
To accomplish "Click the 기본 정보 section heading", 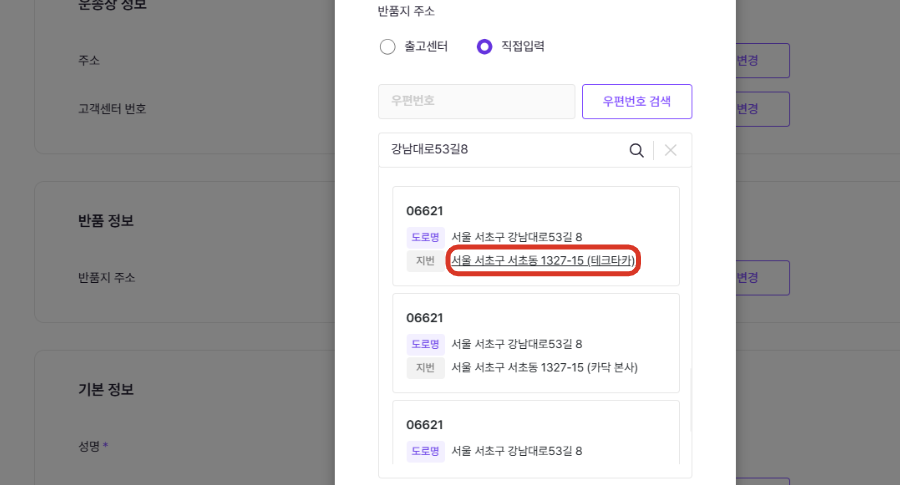I will pos(106,389).
